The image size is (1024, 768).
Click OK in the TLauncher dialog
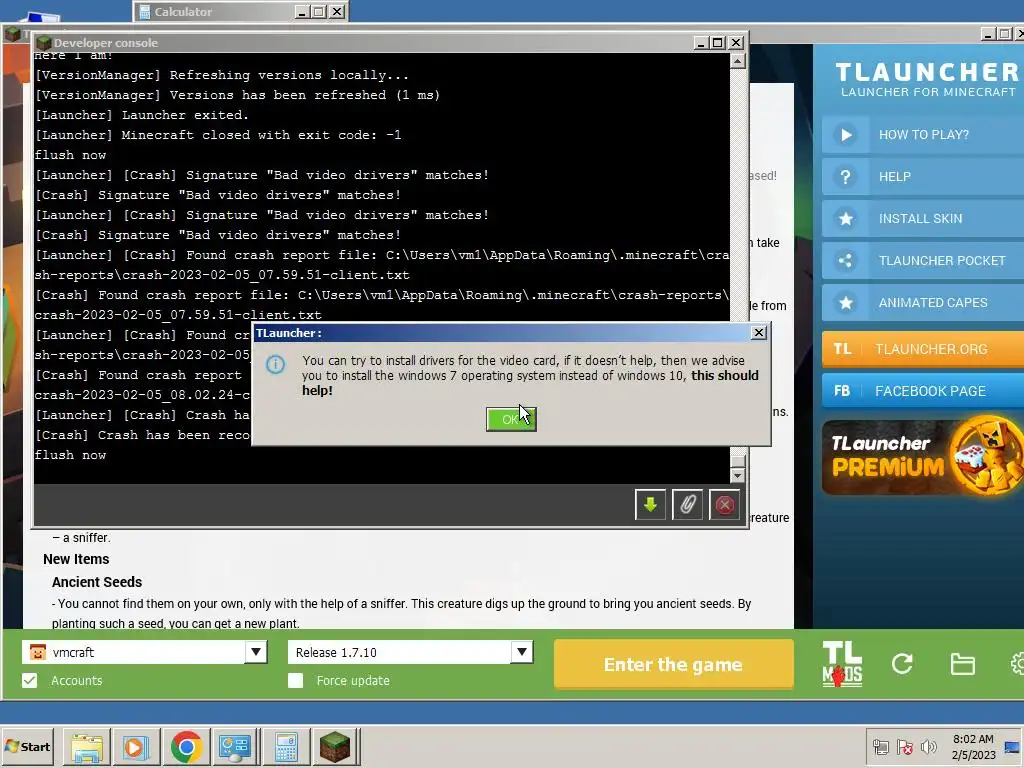pos(511,419)
